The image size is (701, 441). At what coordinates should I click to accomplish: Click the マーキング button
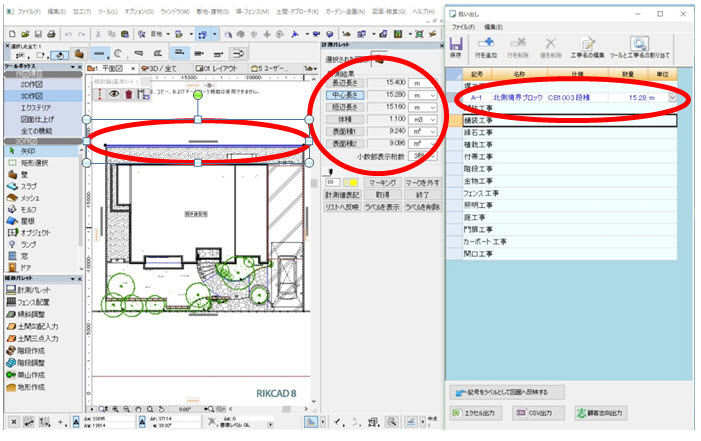tap(383, 182)
